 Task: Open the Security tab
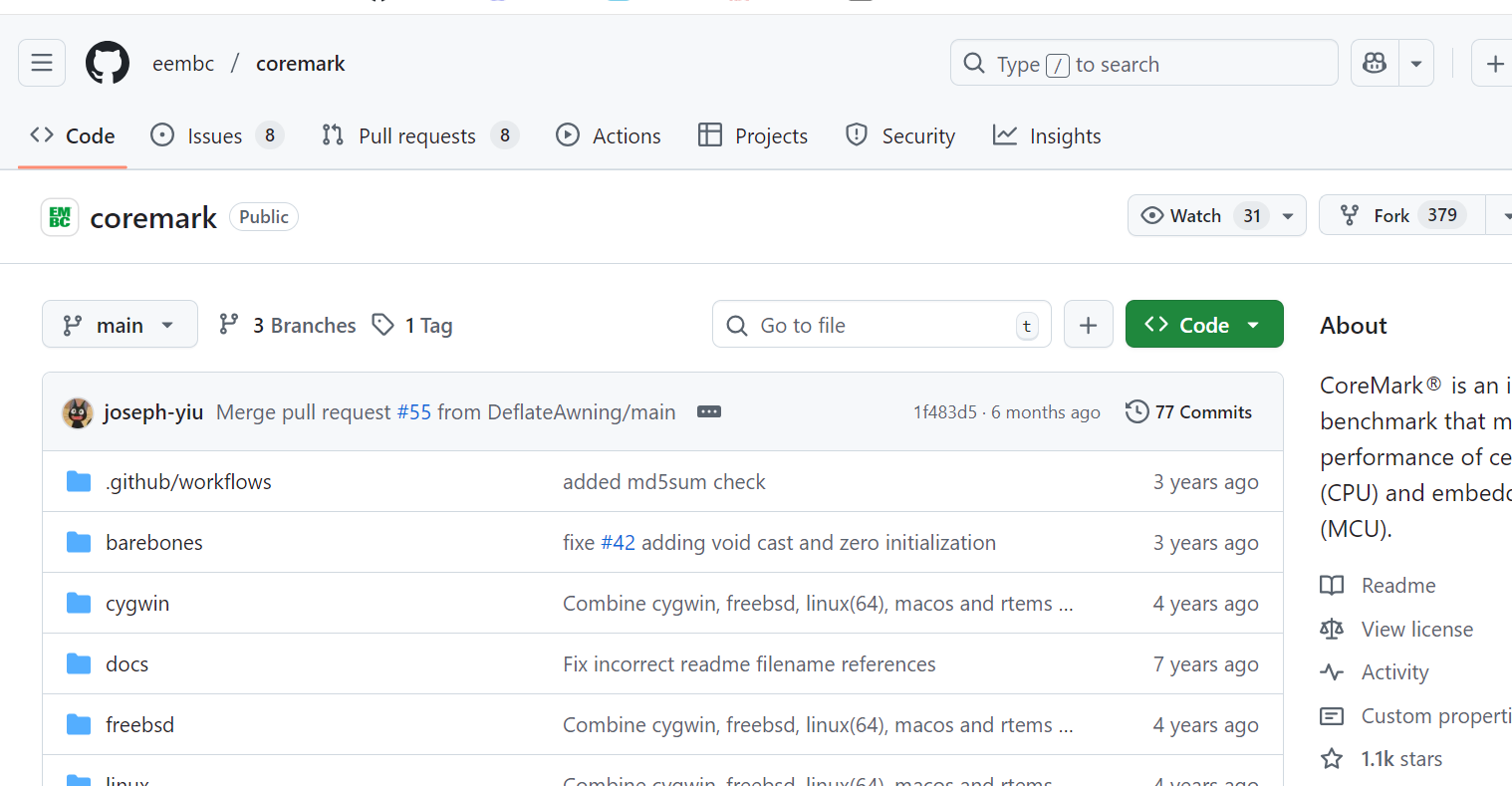pyautogui.click(x=900, y=135)
